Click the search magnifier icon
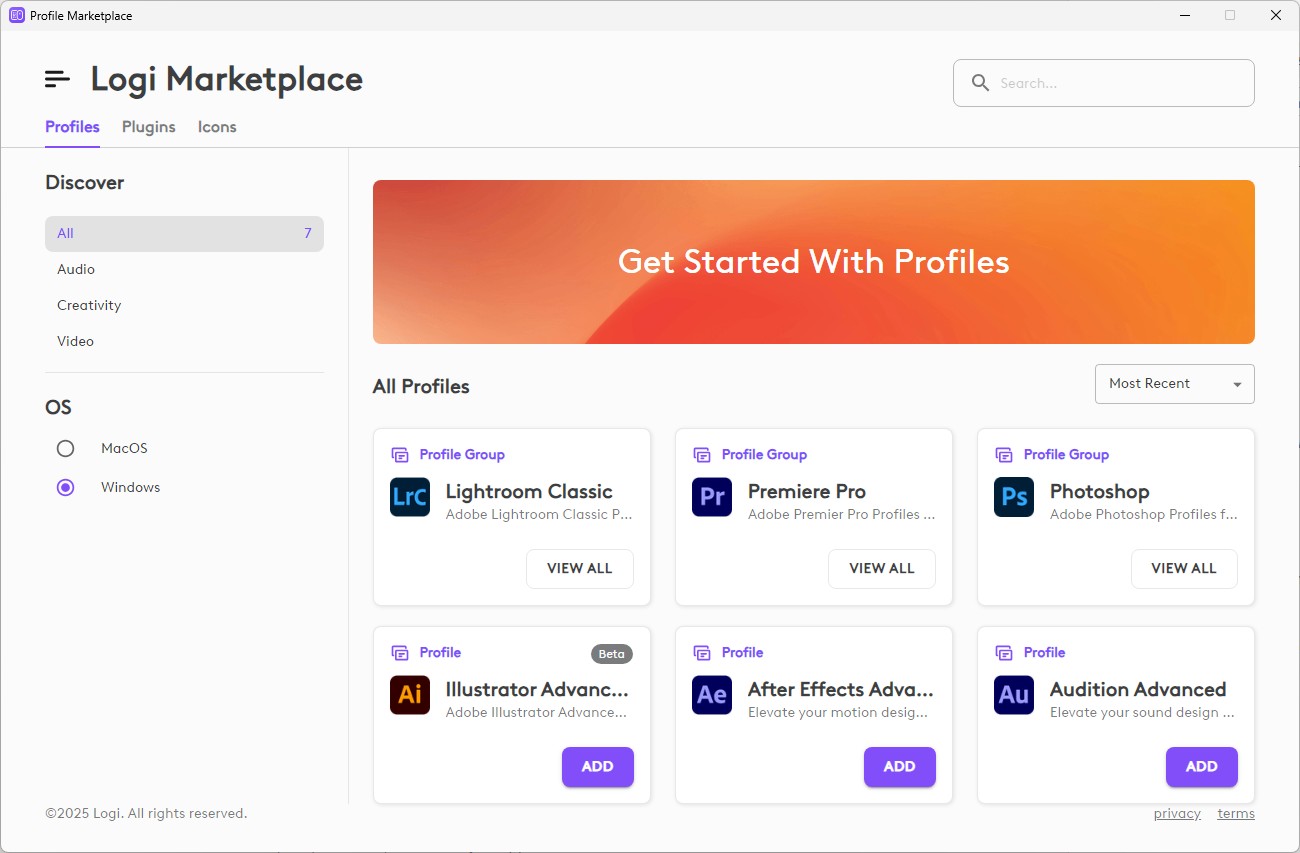Screen dimensions: 1300x853 [x=980, y=83]
